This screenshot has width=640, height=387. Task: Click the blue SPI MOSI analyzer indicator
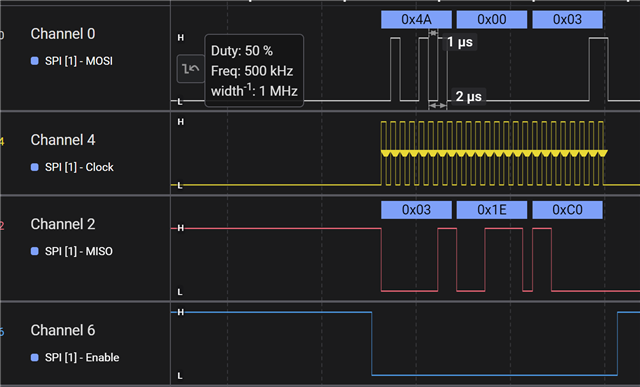pos(35,61)
